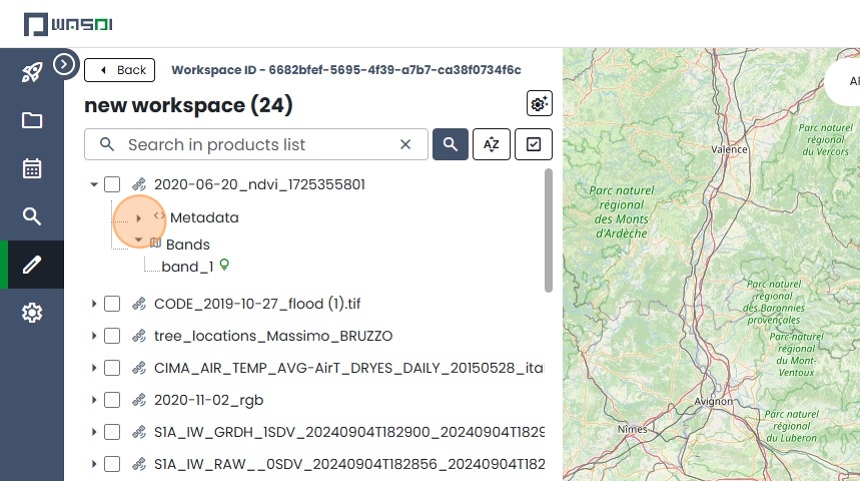Expand the tree_locations_Massimo_BRUZZO product
Screen dimensions: 860x481
(94, 336)
